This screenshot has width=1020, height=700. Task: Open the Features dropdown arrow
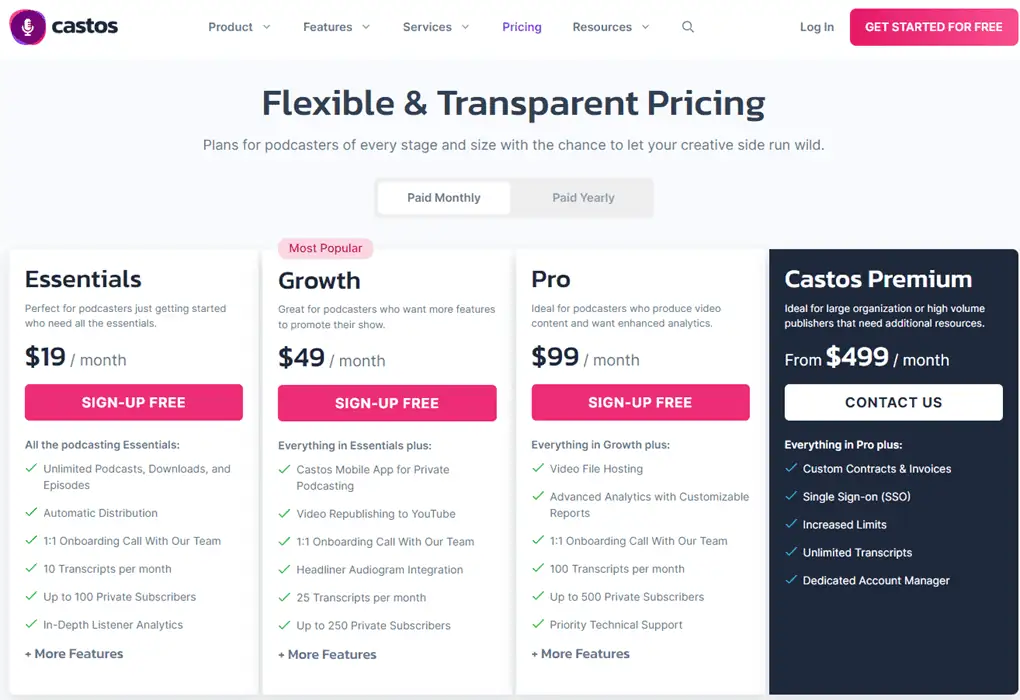tap(366, 27)
